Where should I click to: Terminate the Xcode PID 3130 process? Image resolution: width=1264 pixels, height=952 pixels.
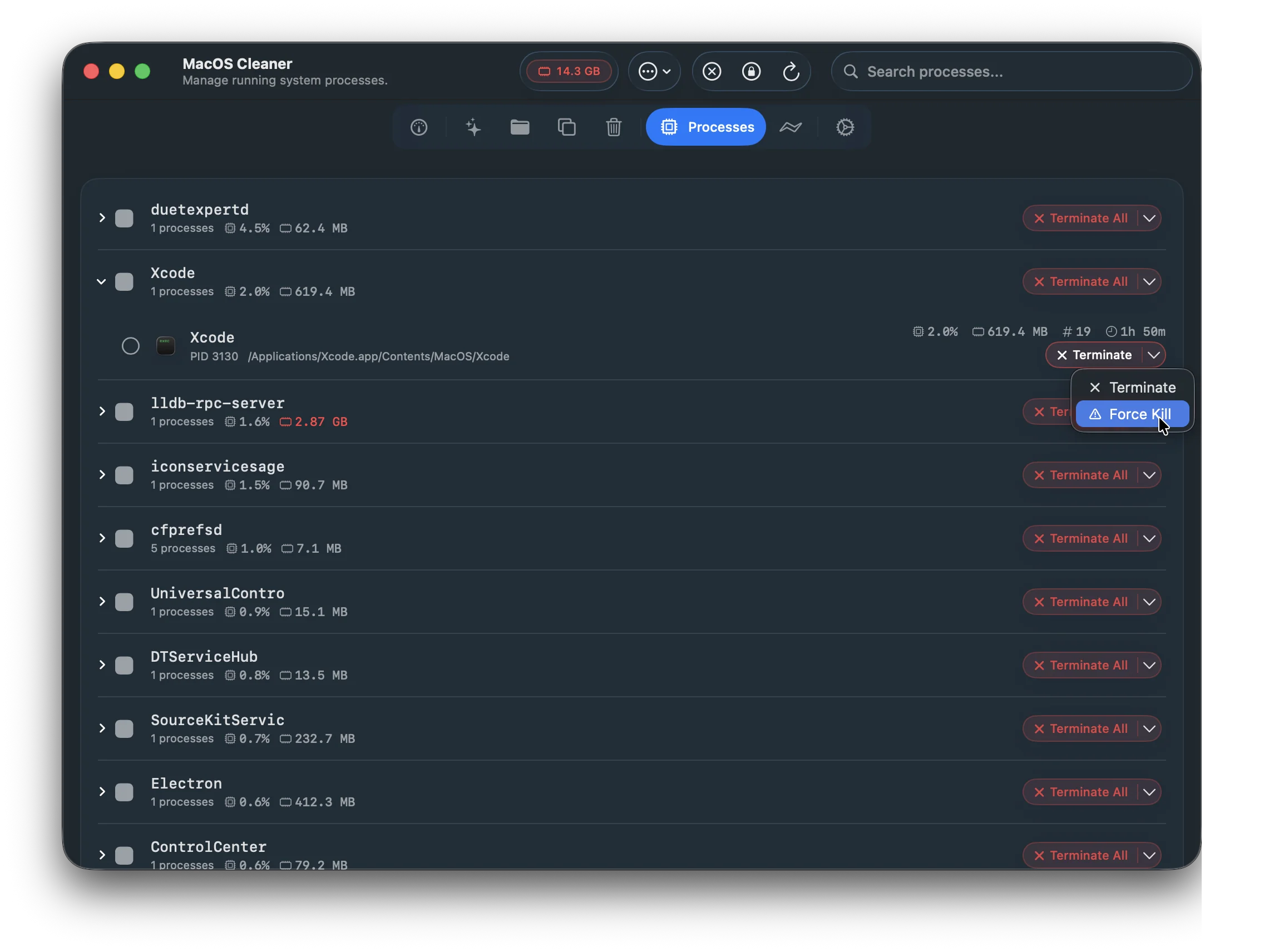tap(1094, 355)
